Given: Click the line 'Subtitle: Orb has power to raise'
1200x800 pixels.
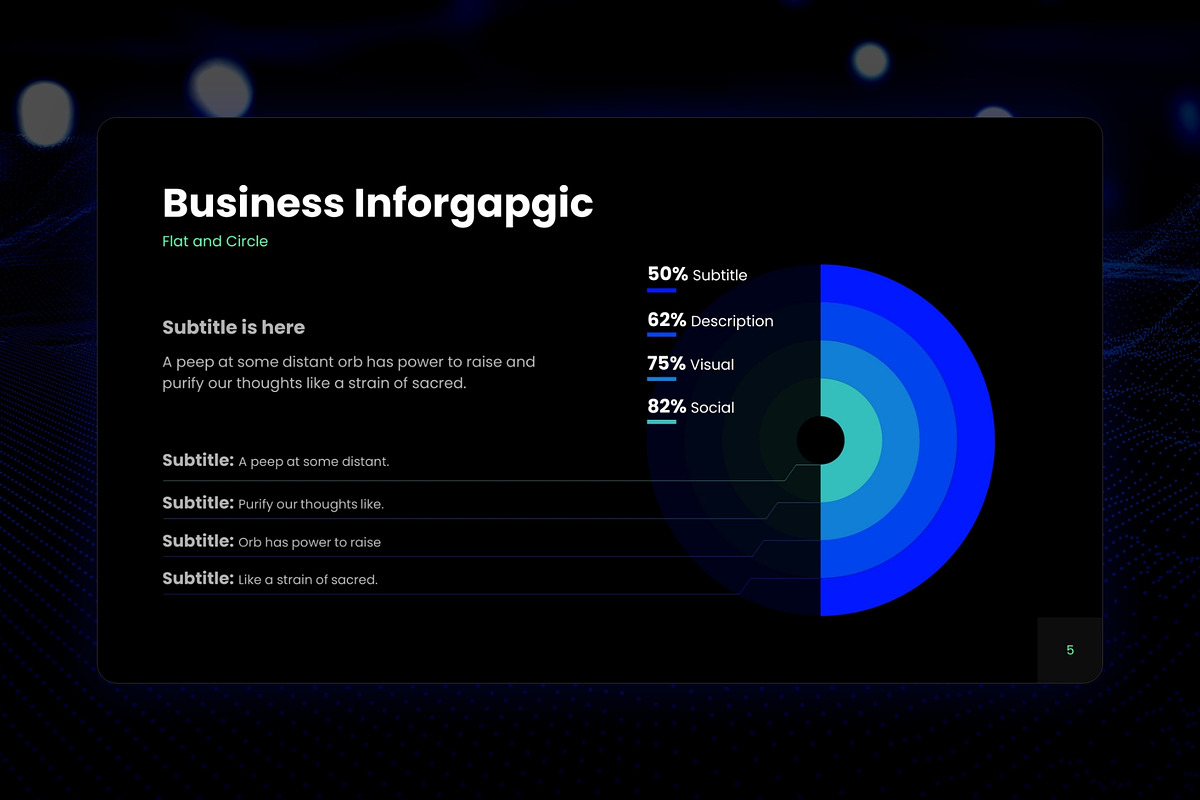Looking at the screenshot, I should click(271, 541).
